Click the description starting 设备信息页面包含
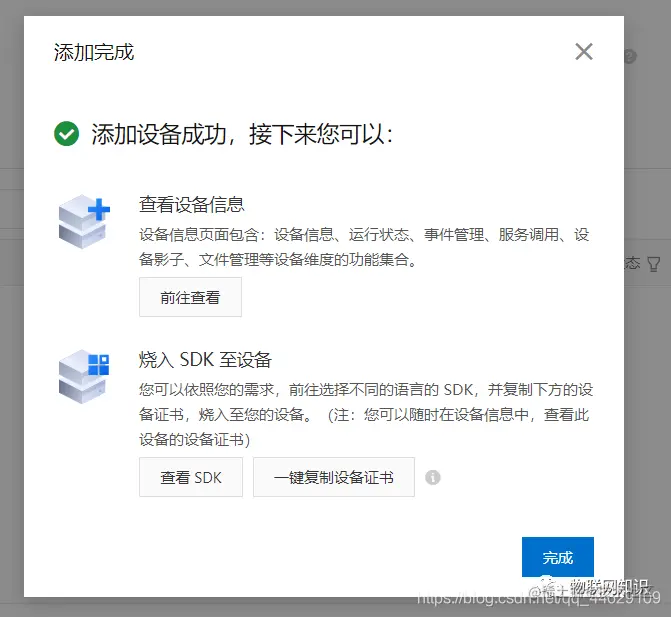Viewport: 671px width, 617px height. [x=364, y=247]
